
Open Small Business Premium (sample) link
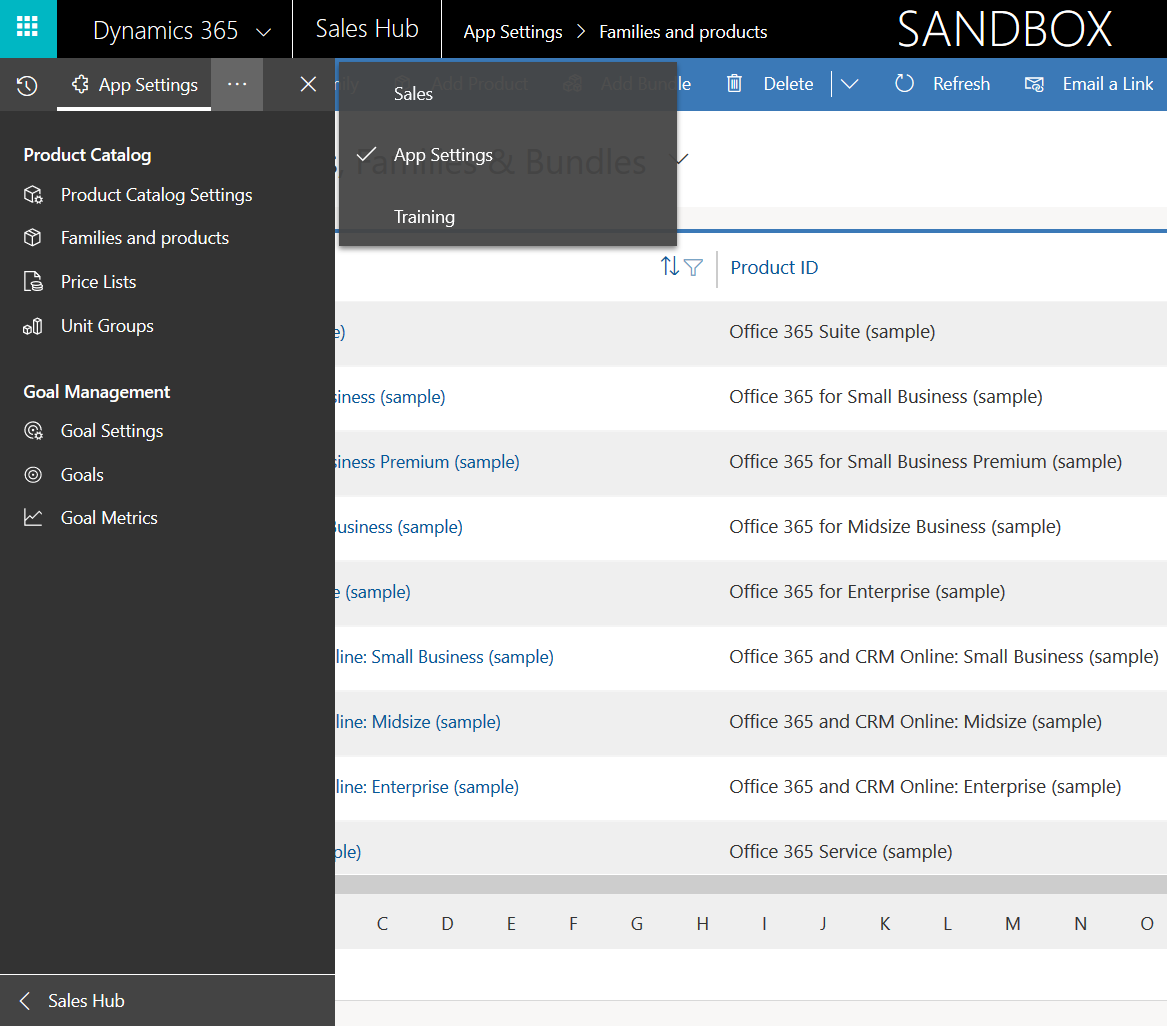[x=427, y=462]
